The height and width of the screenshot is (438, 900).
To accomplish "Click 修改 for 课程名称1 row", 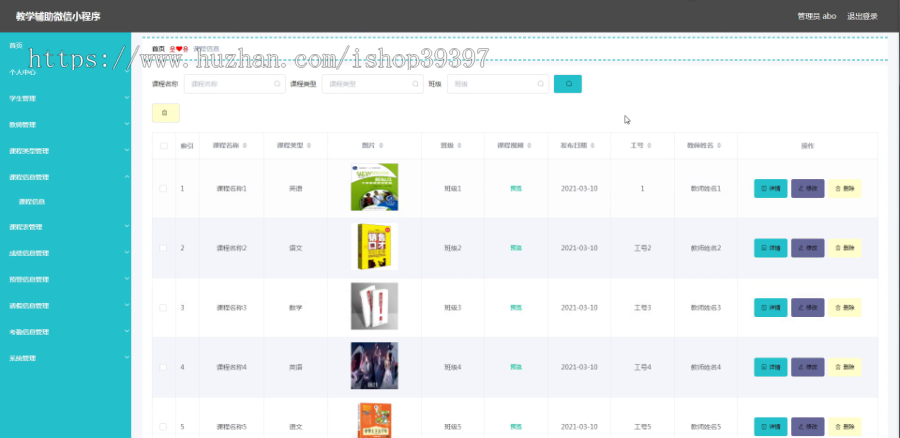I will click(x=808, y=188).
